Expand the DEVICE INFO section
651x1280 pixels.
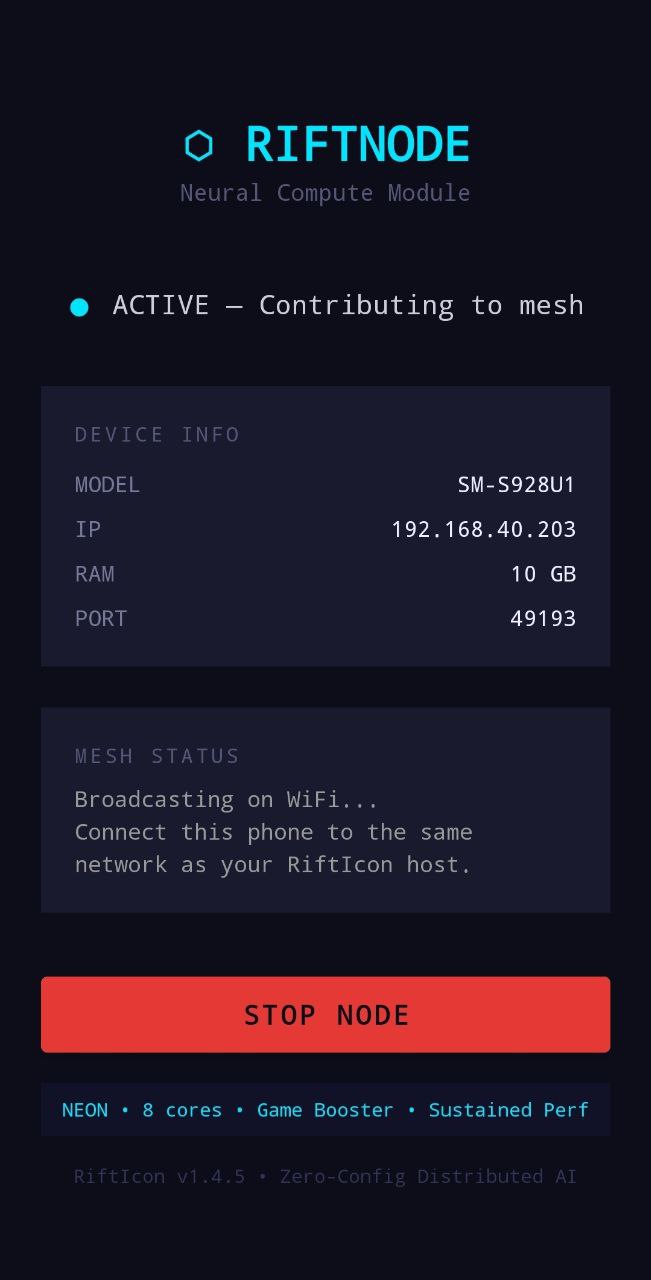click(x=157, y=434)
